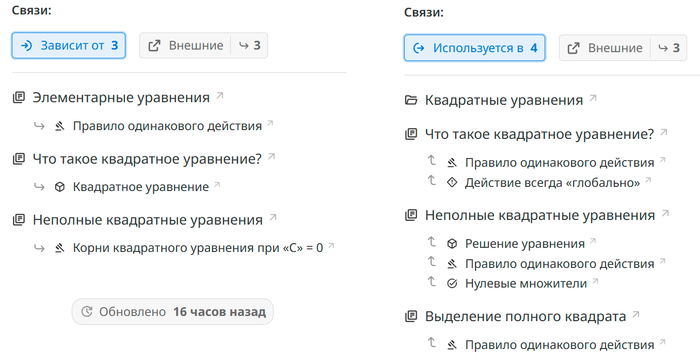700x364 pixels.
Task: Open «Нулевые множители» item
Action: point(526,284)
